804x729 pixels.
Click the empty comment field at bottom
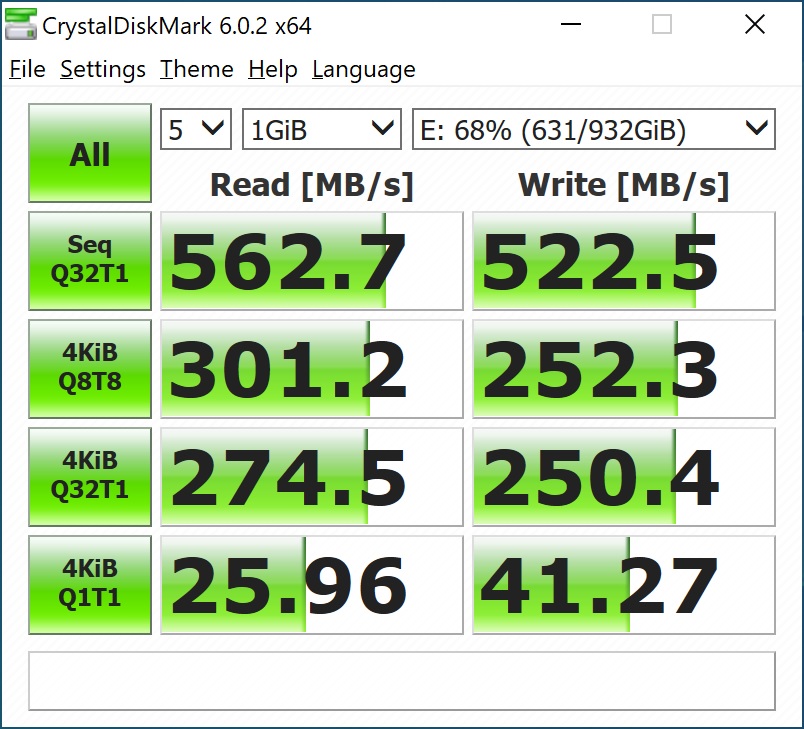point(402,681)
